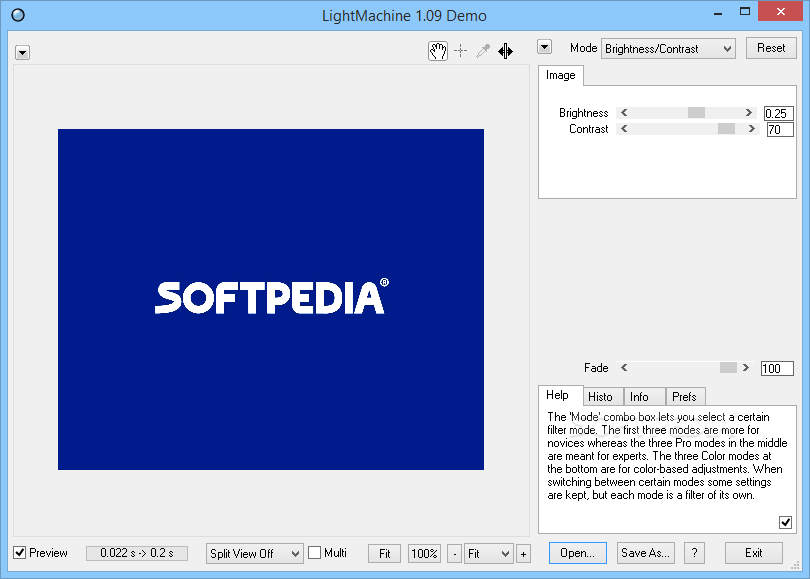810x579 pixels.
Task: Zoom in with the plus button
Action: (x=523, y=554)
